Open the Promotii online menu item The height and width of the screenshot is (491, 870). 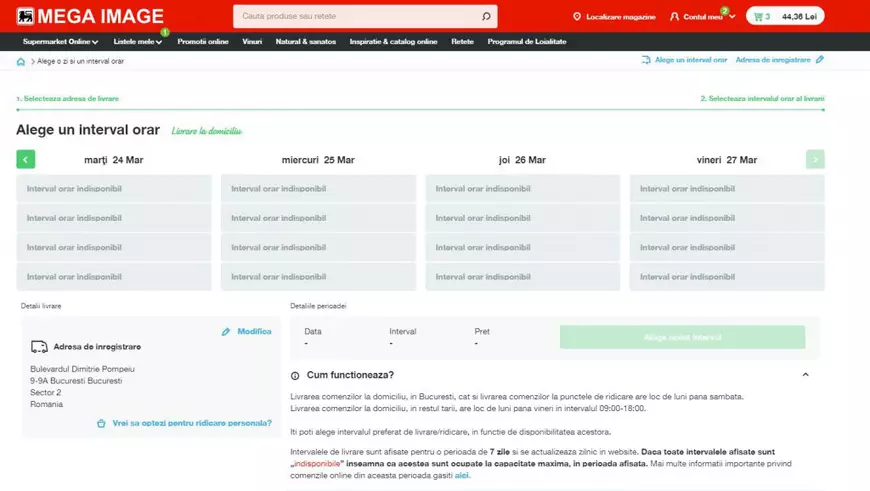click(203, 42)
